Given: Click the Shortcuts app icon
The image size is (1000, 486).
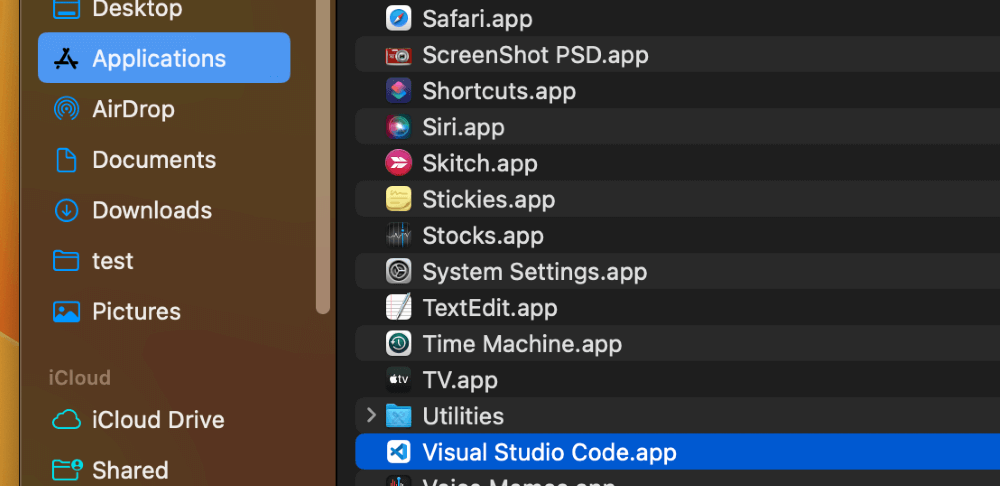Looking at the screenshot, I should [399, 91].
